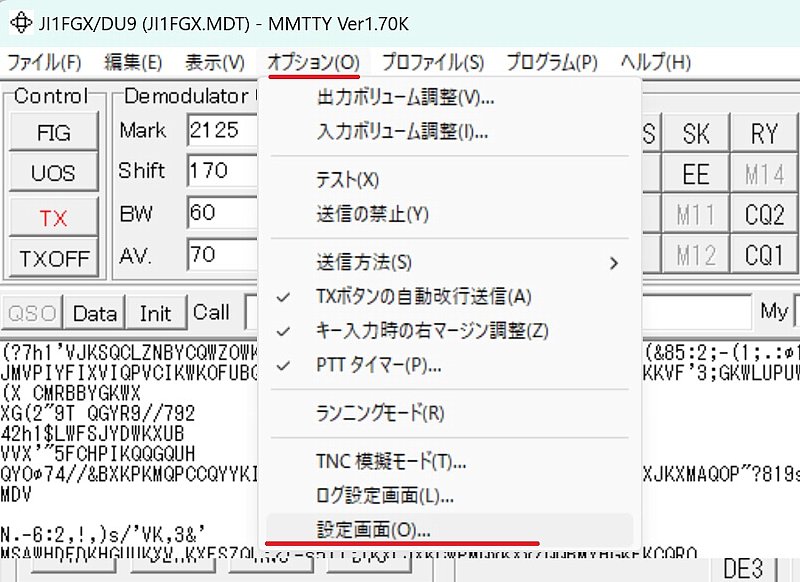Image resolution: width=800 pixels, height=582 pixels.
Task: Choose 送信の禁止(Y) menu entry
Action: (449, 214)
